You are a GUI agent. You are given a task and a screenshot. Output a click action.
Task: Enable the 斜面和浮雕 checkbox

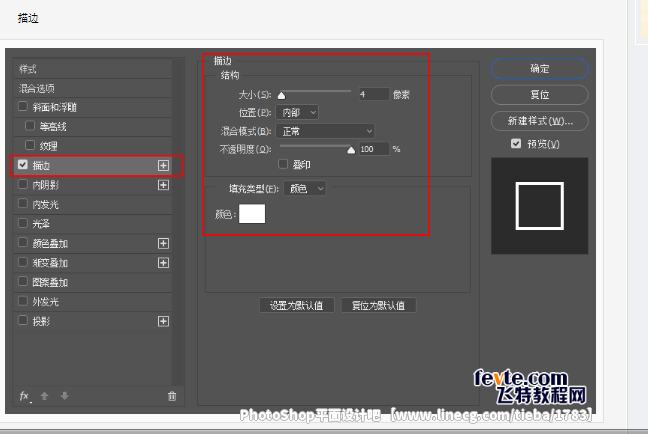click(23, 107)
